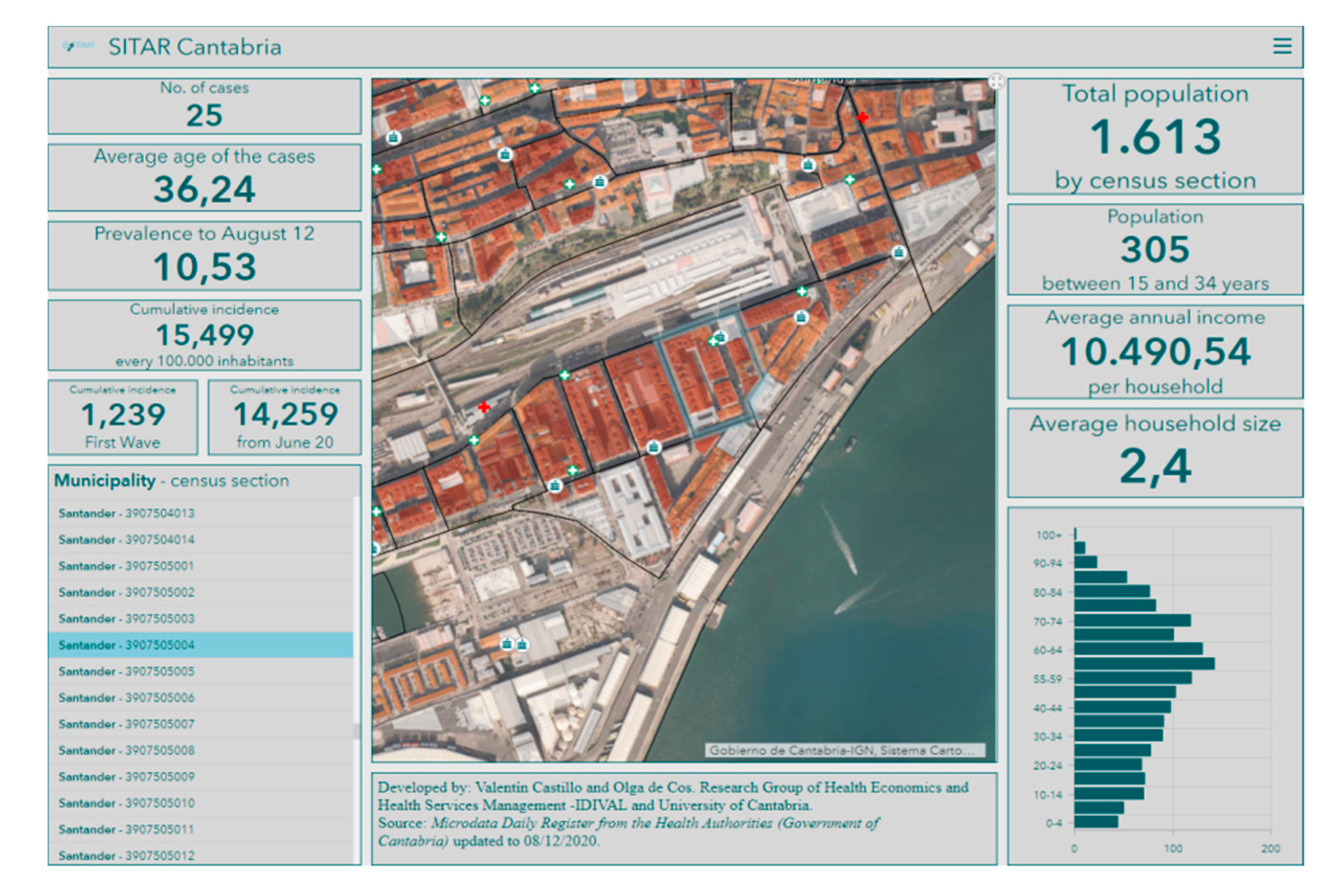Select census section Santander - 3907505012
Viewport: 1339px width, 896px height.
126,855
